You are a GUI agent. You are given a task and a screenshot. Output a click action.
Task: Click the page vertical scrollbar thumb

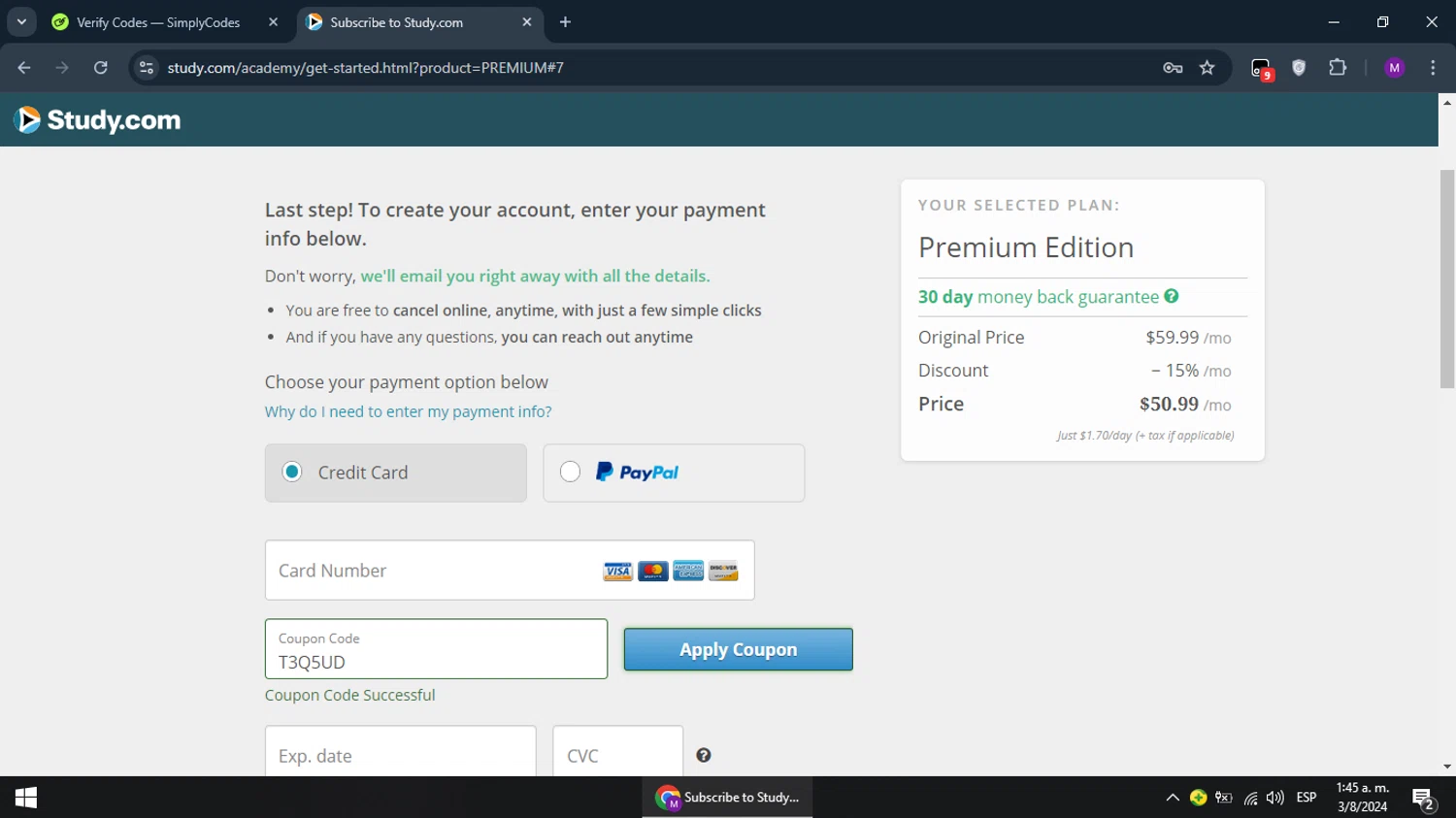1447,279
